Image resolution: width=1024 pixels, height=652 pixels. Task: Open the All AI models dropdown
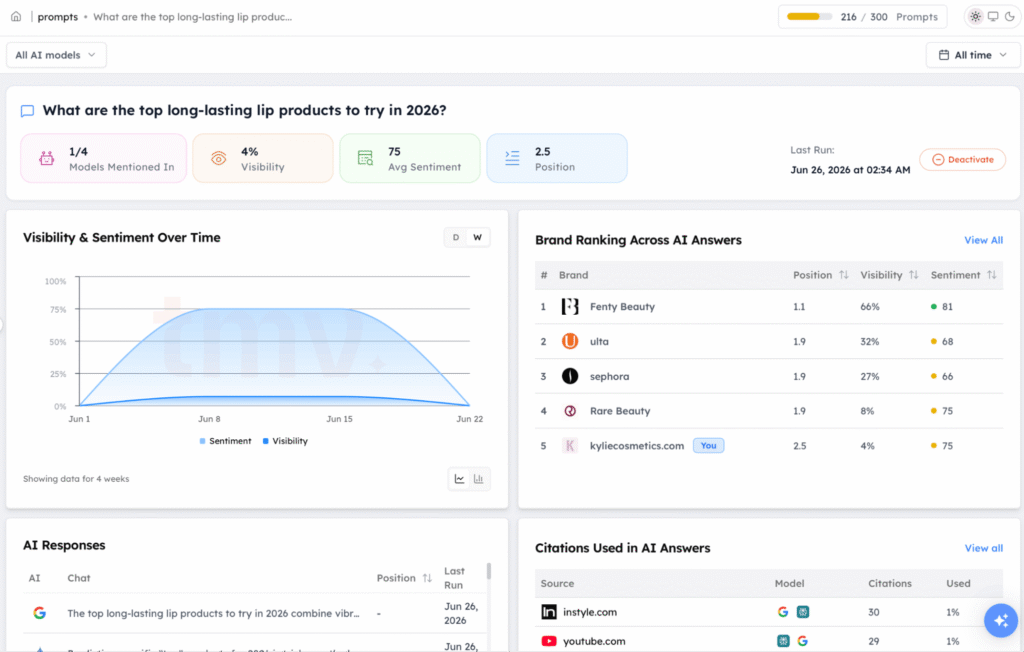pyautogui.click(x=56, y=55)
